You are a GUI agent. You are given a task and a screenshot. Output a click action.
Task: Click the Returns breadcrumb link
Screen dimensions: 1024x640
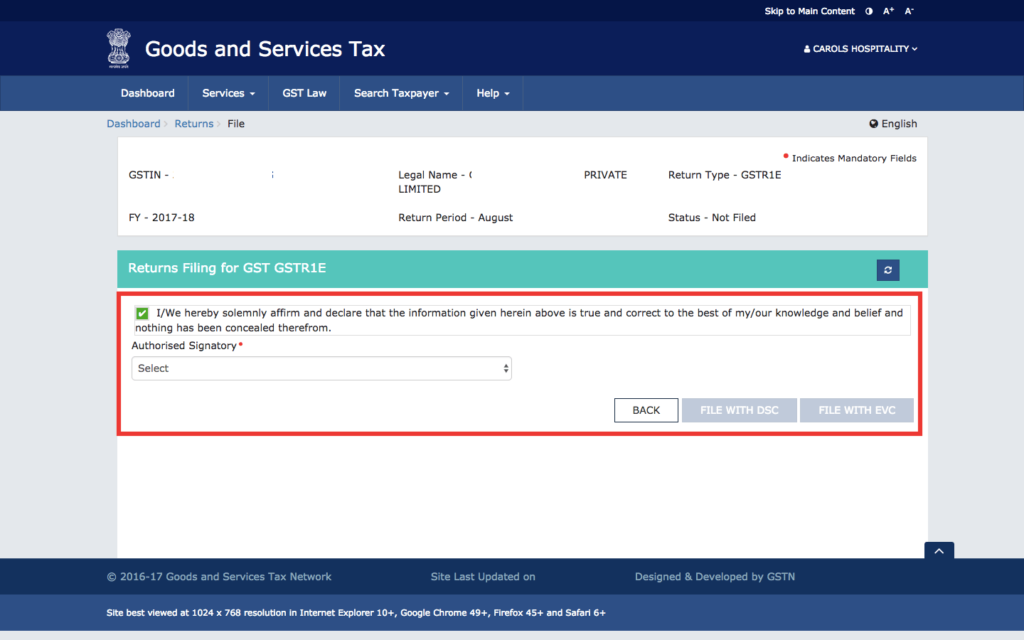click(x=194, y=124)
